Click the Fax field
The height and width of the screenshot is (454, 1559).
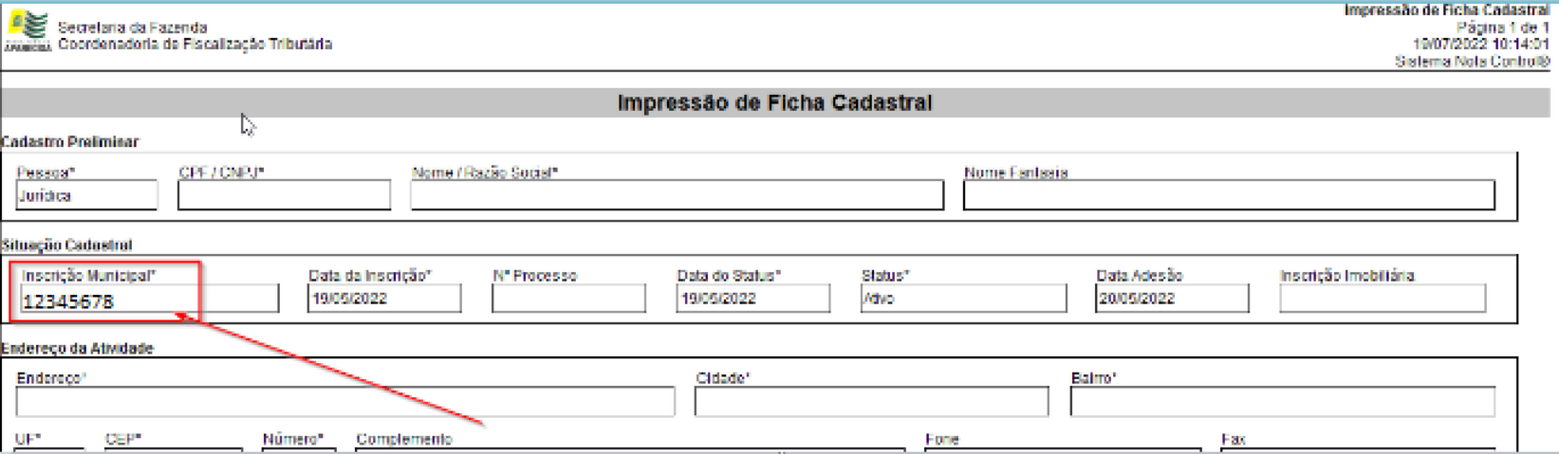(x=1358, y=450)
